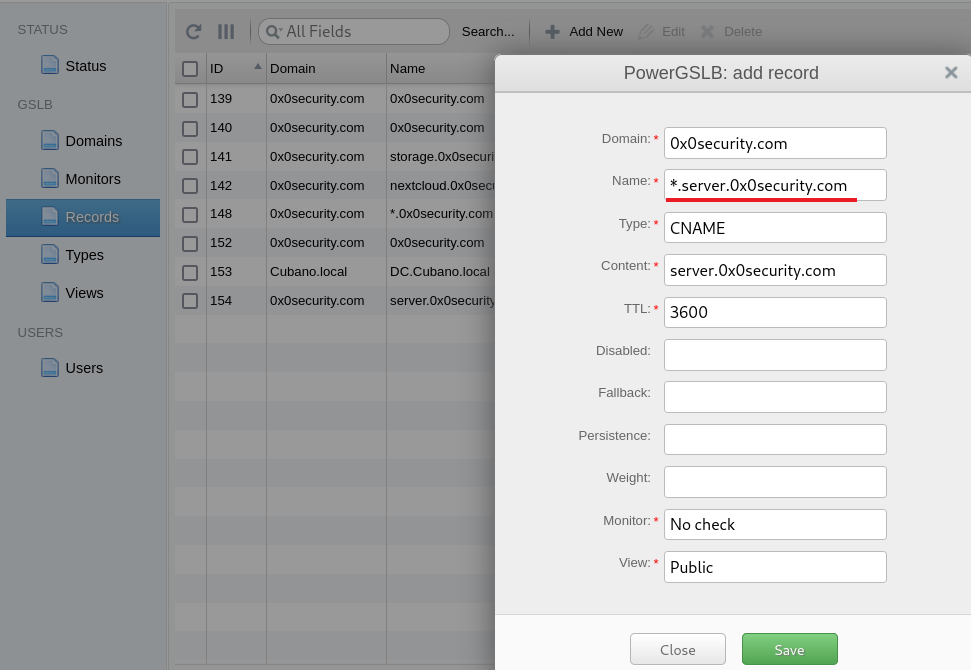Viewport: 971px width, 670px height.
Task: Open the View field showing Public
Action: pyautogui.click(x=775, y=567)
